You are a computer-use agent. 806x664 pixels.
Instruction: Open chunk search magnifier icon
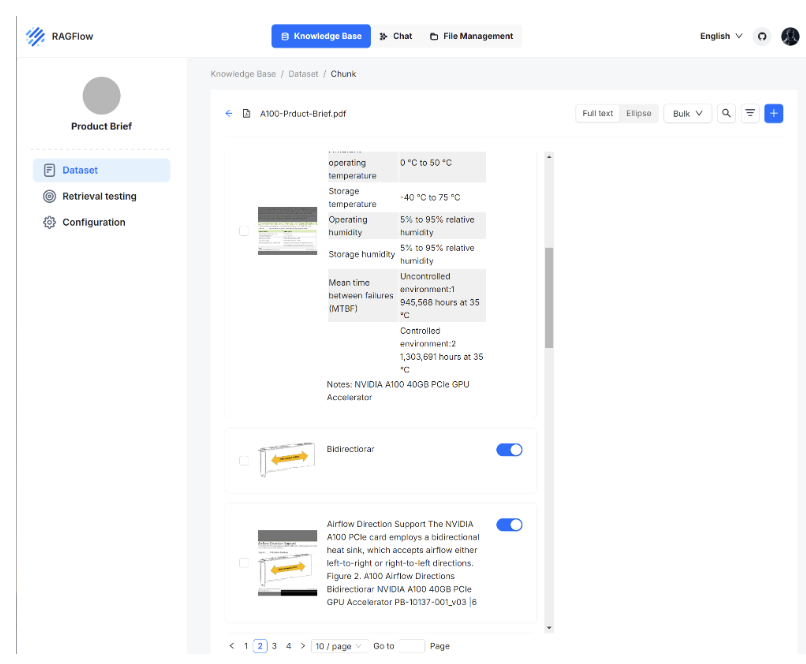tap(726, 114)
